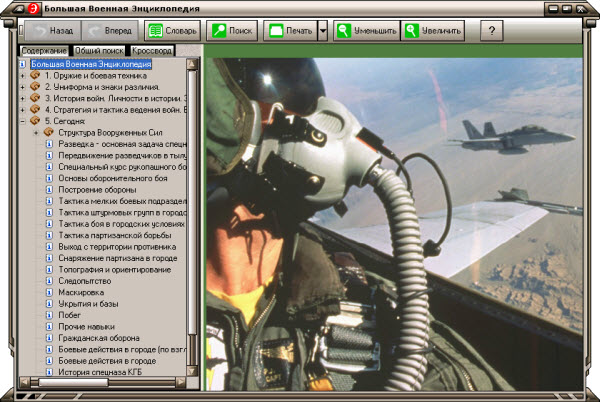
Task: Click the Поиск search button
Action: click(232, 31)
